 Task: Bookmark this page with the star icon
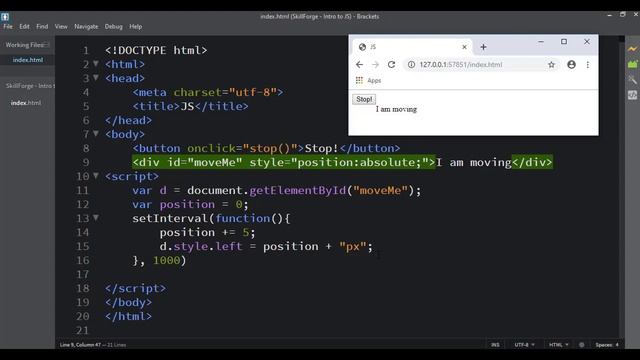coord(551,64)
